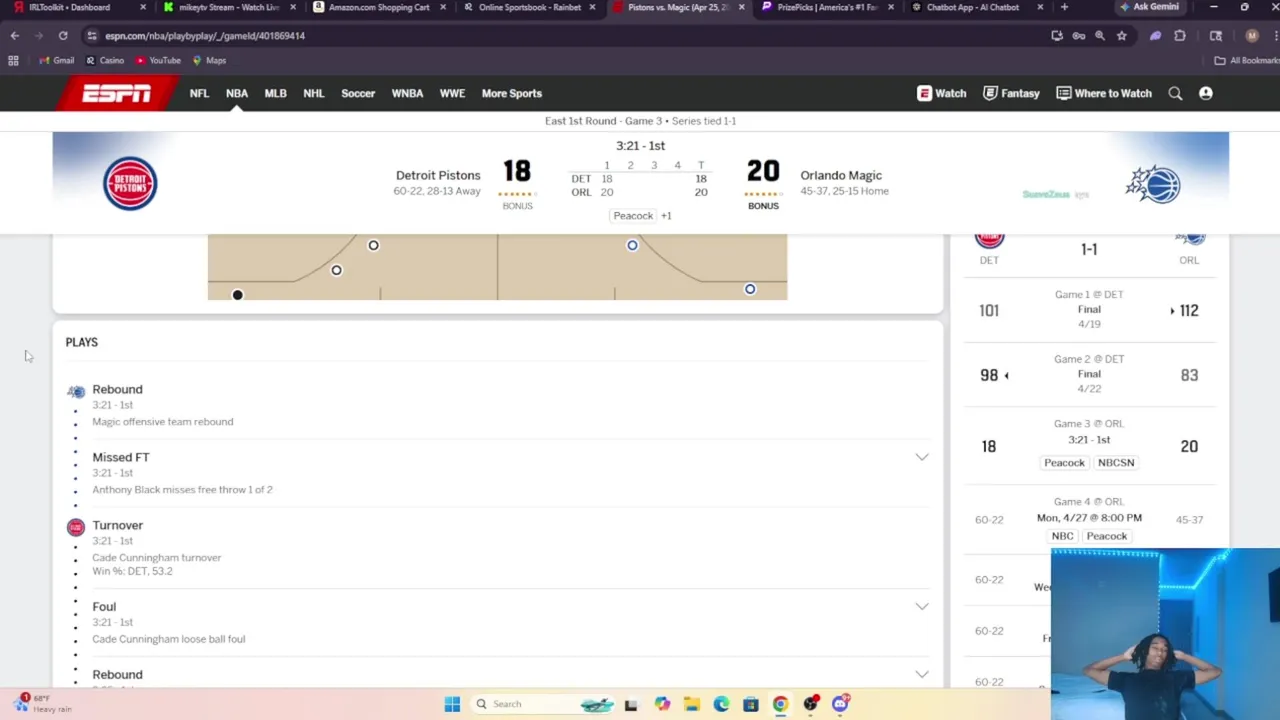
Task: Click the zoom magnifier in address bar
Action: coord(1100,35)
